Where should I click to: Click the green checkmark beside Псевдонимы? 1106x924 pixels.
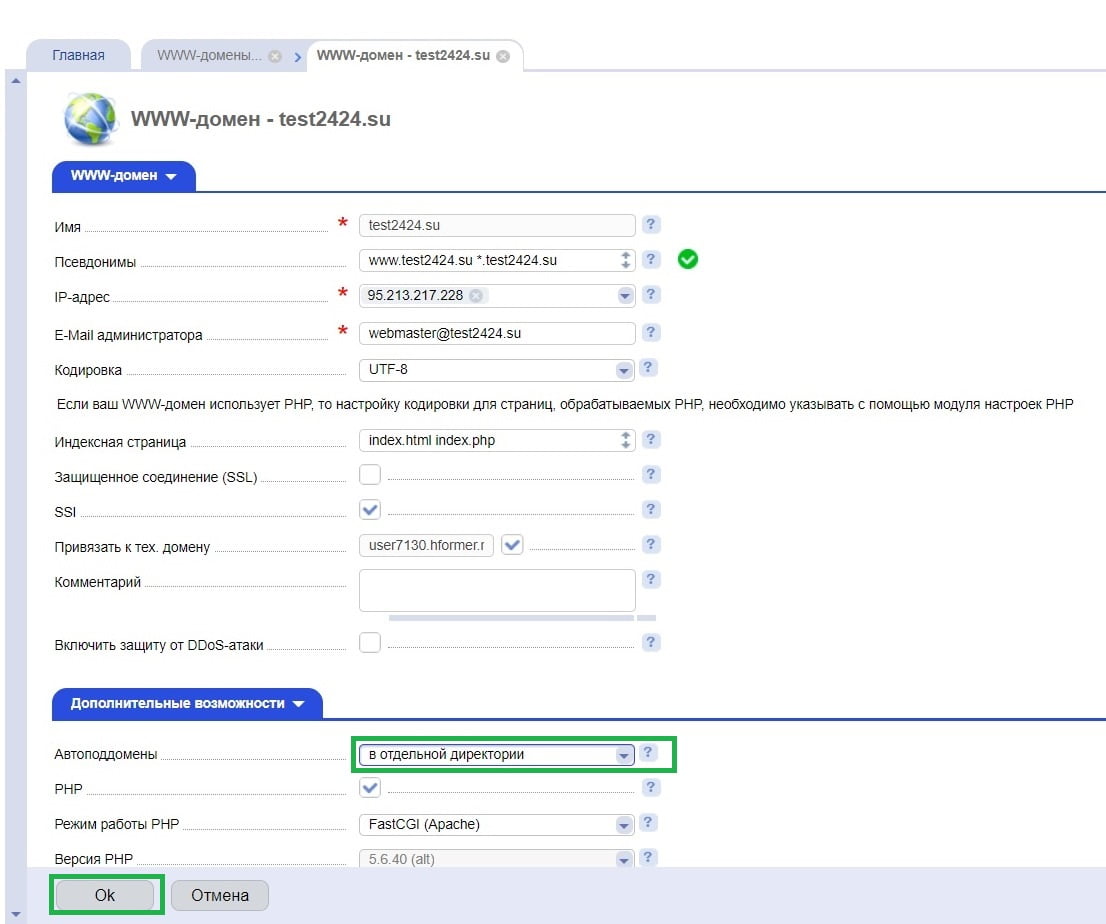point(688,260)
